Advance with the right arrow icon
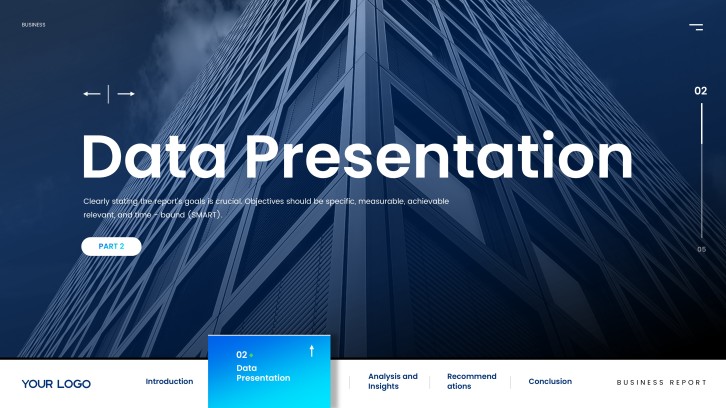The image size is (726, 408). (x=126, y=94)
